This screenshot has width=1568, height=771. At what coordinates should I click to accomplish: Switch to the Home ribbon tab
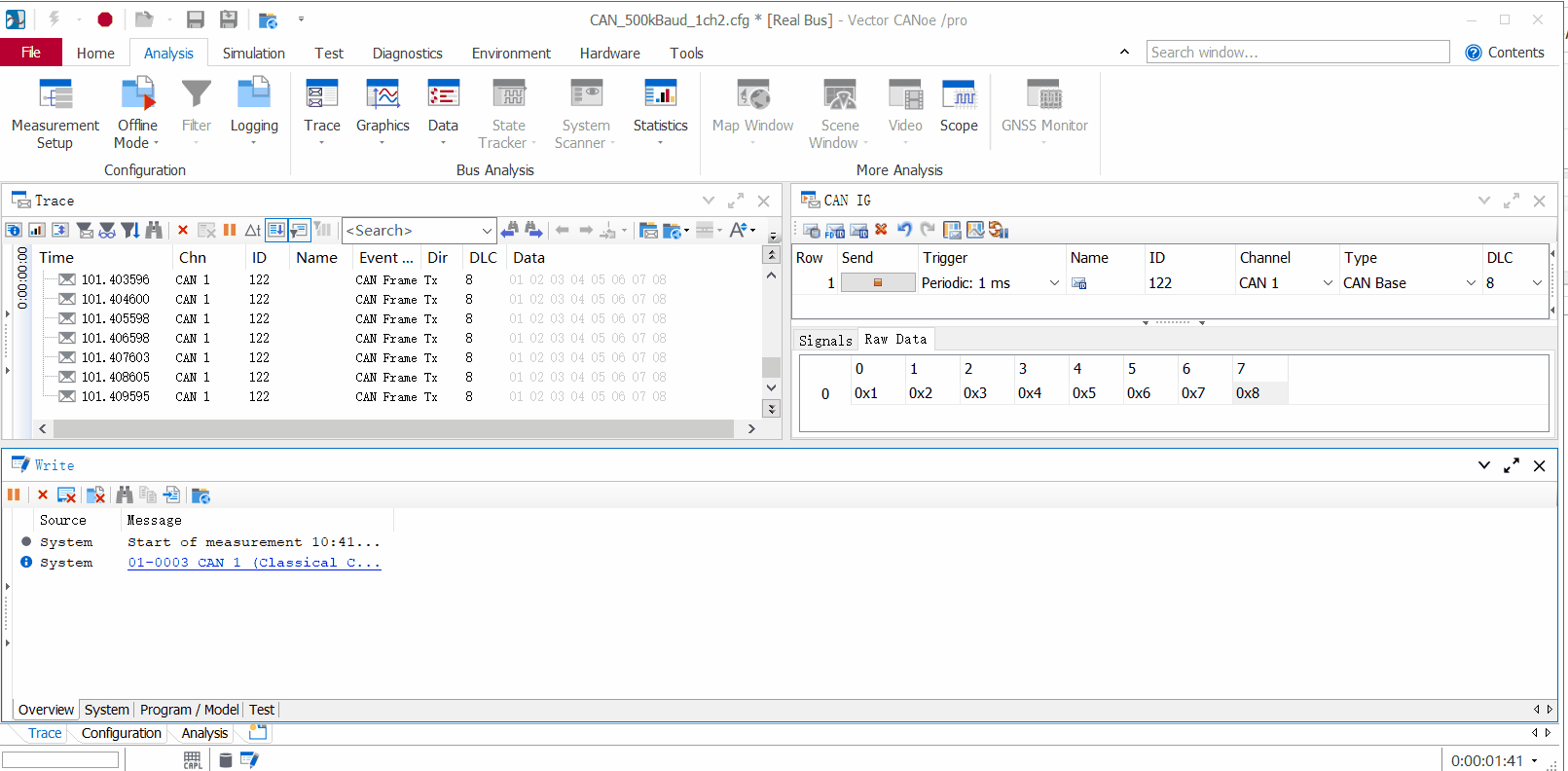(x=95, y=54)
